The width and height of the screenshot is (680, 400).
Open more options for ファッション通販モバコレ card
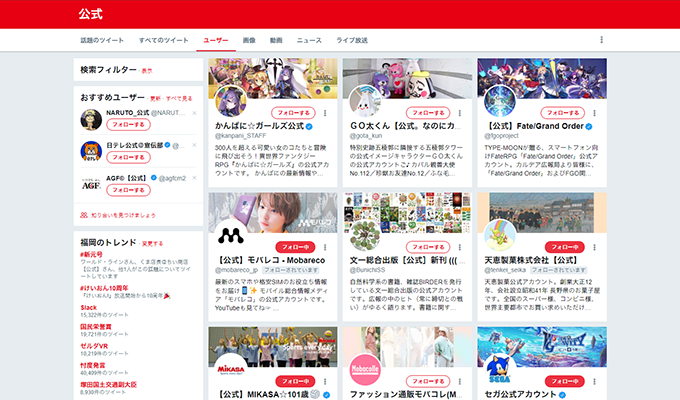click(x=460, y=381)
